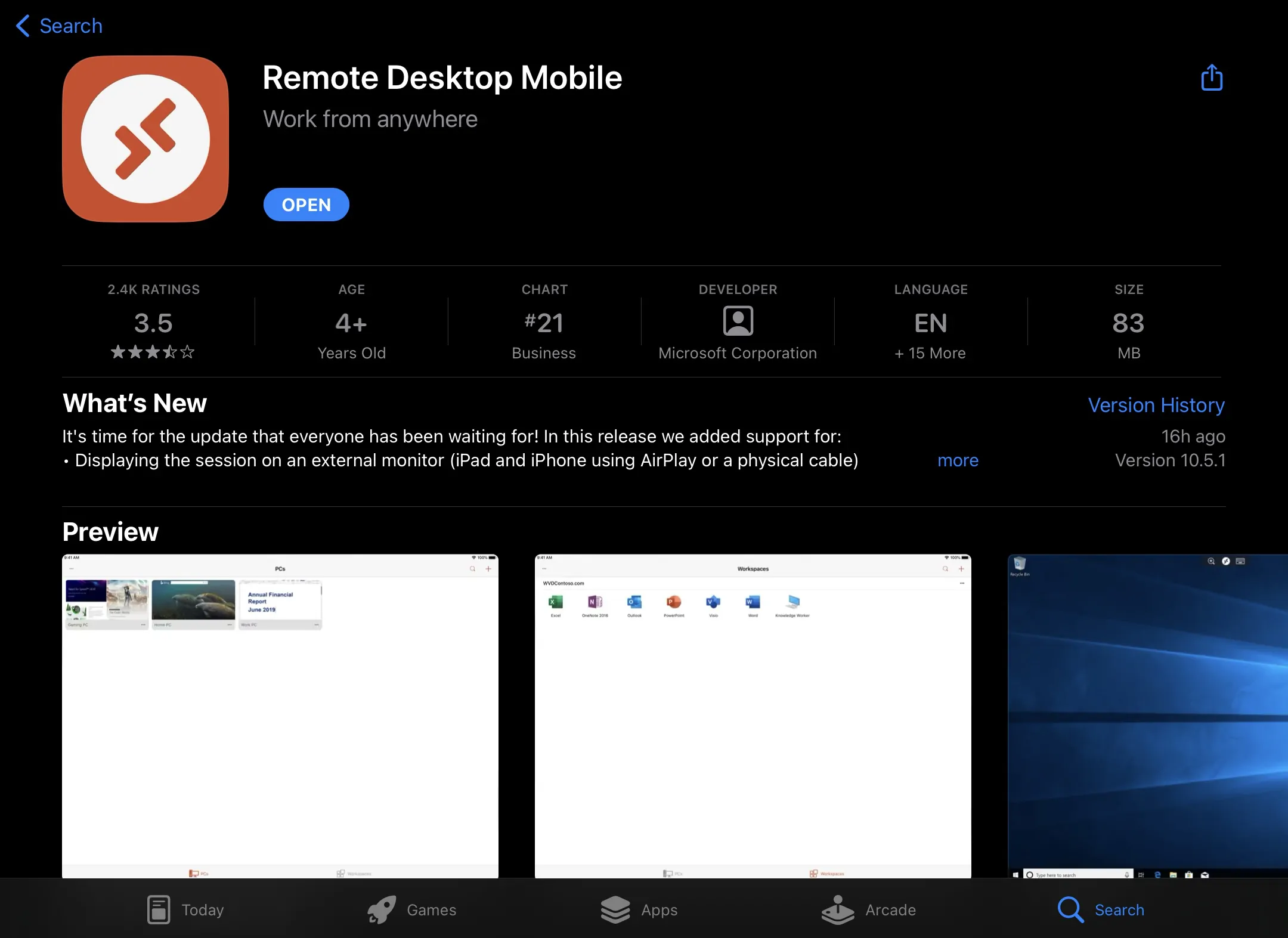Open the PCs preview screenshot
The image size is (1288, 938).
click(280, 716)
